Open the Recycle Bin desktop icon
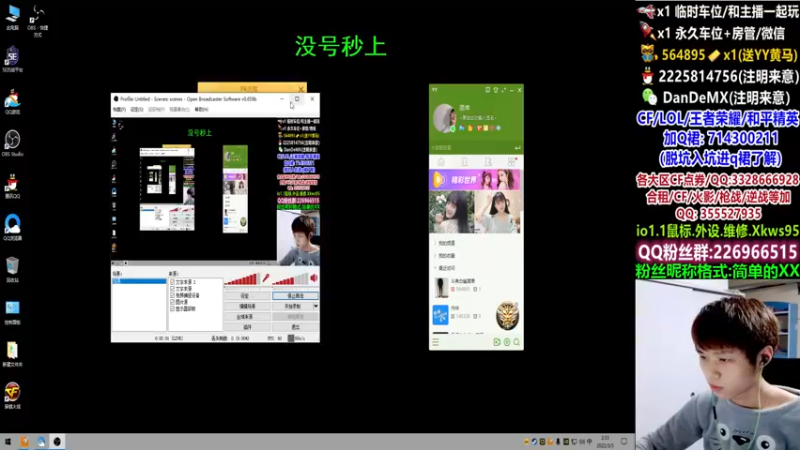 12,269
